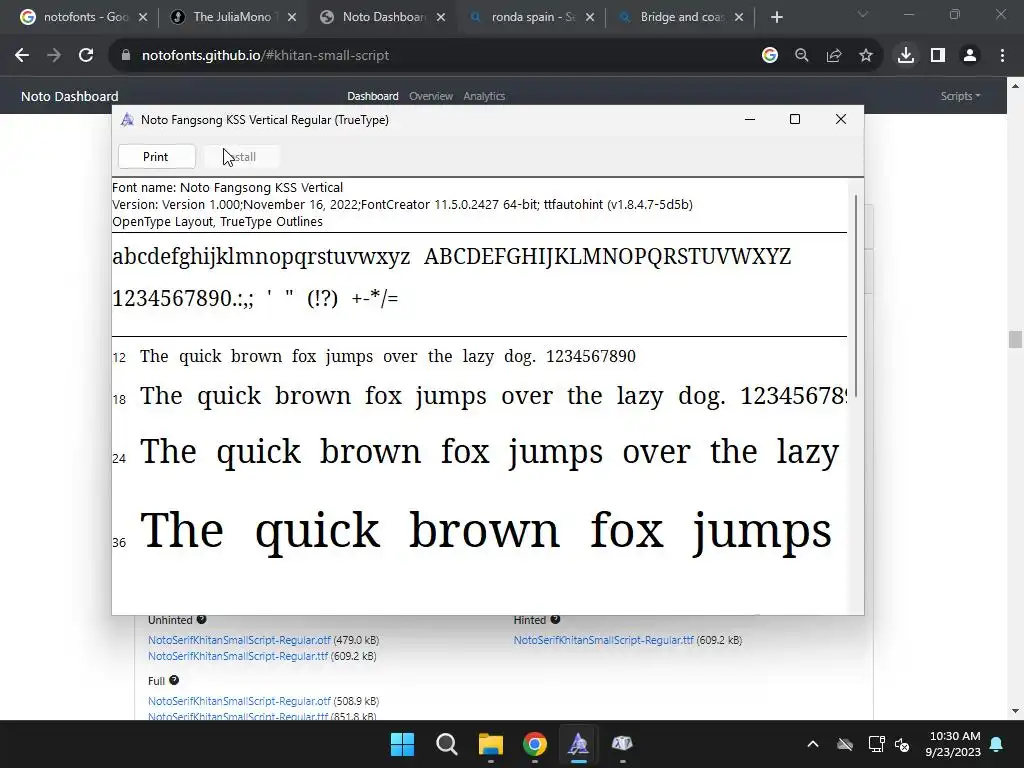Switch to the notofonts Google tab
This screenshot has width=1024, height=768.
coord(86,17)
